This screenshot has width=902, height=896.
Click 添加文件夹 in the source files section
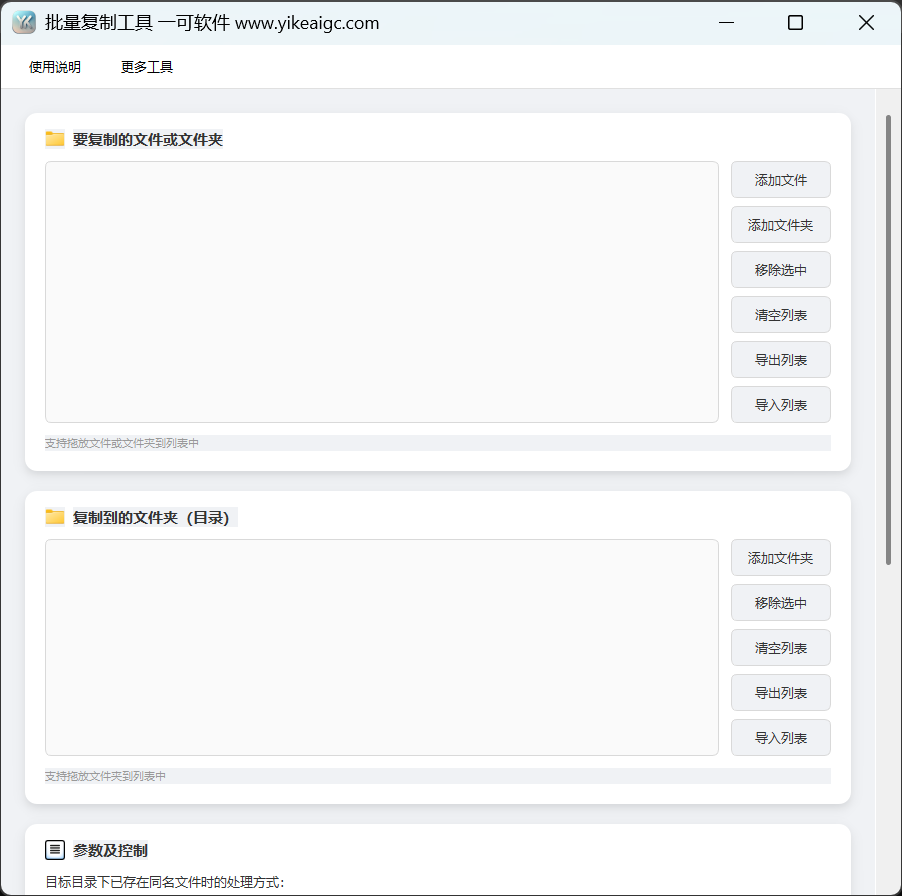pyautogui.click(x=781, y=225)
